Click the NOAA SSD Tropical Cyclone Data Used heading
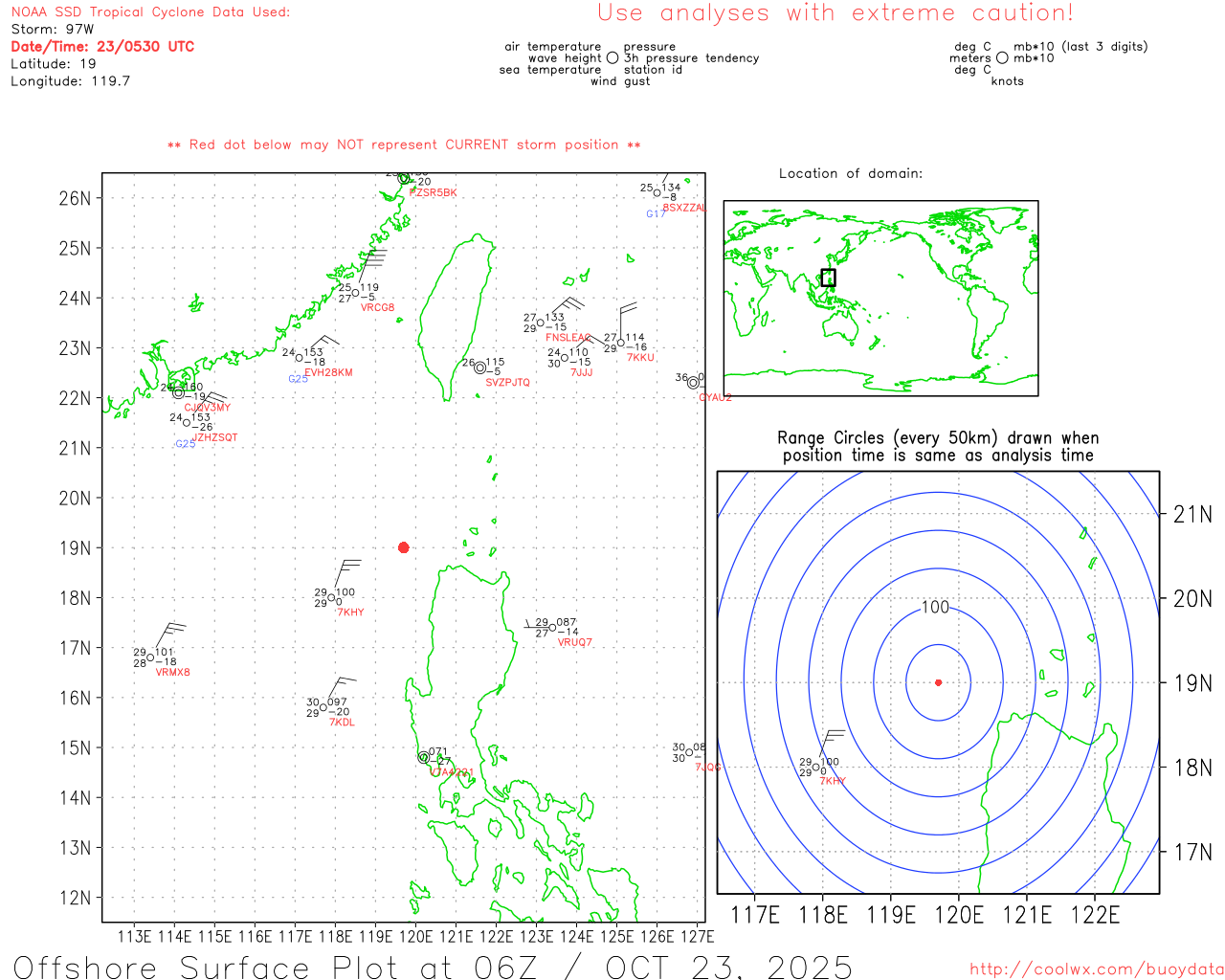The image size is (1225, 980). point(150,12)
